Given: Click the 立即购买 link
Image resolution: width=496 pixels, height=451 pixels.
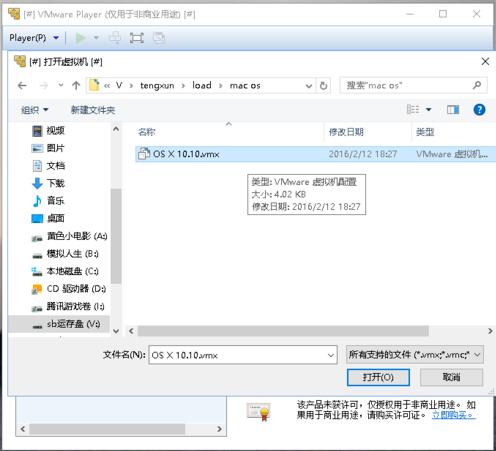Looking at the screenshot, I should tap(453, 415).
